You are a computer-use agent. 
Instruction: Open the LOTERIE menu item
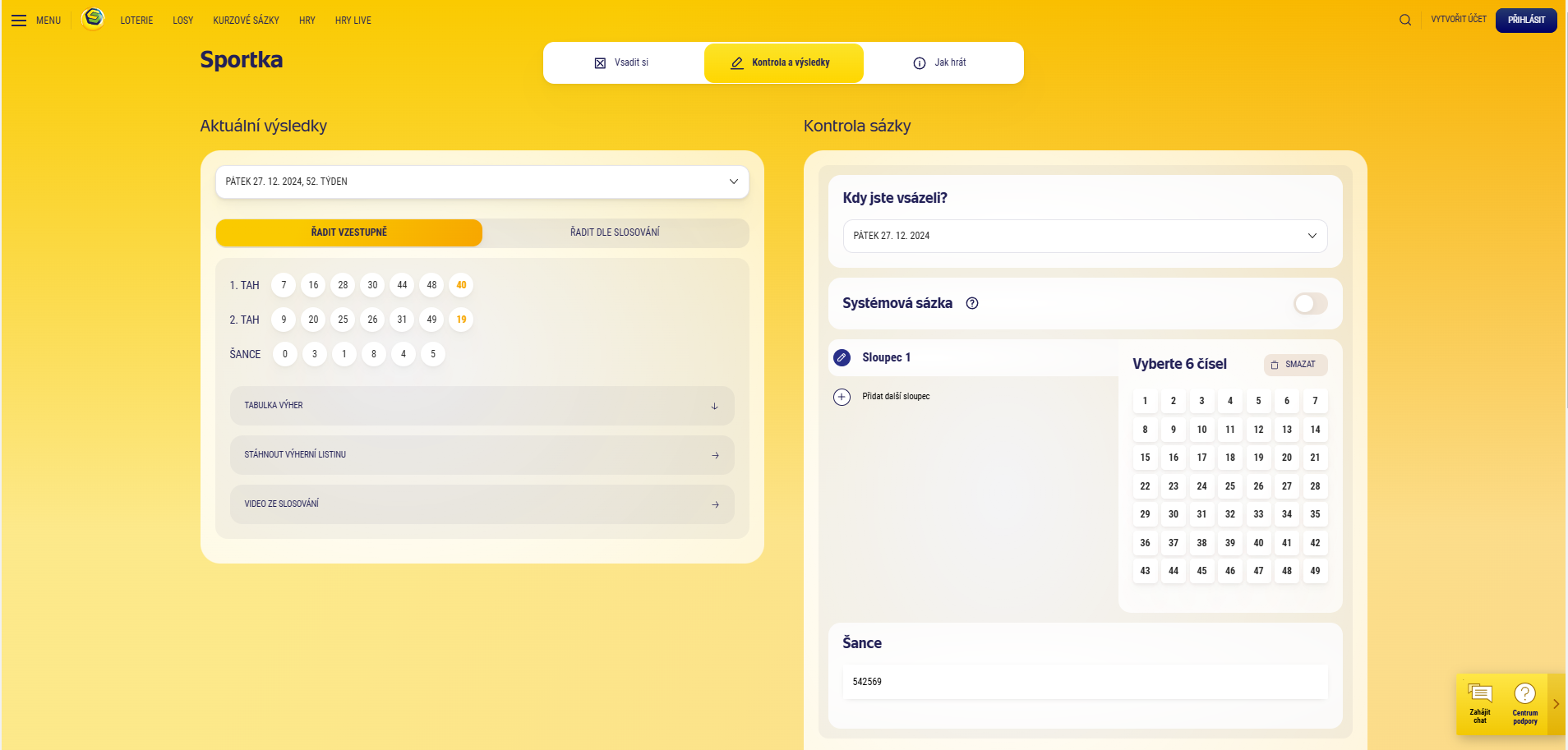136,21
